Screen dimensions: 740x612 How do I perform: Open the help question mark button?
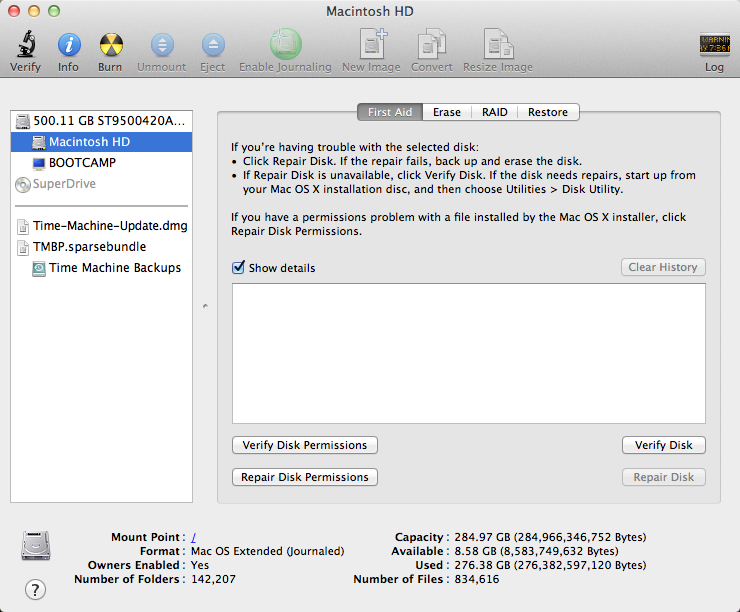(x=35, y=589)
